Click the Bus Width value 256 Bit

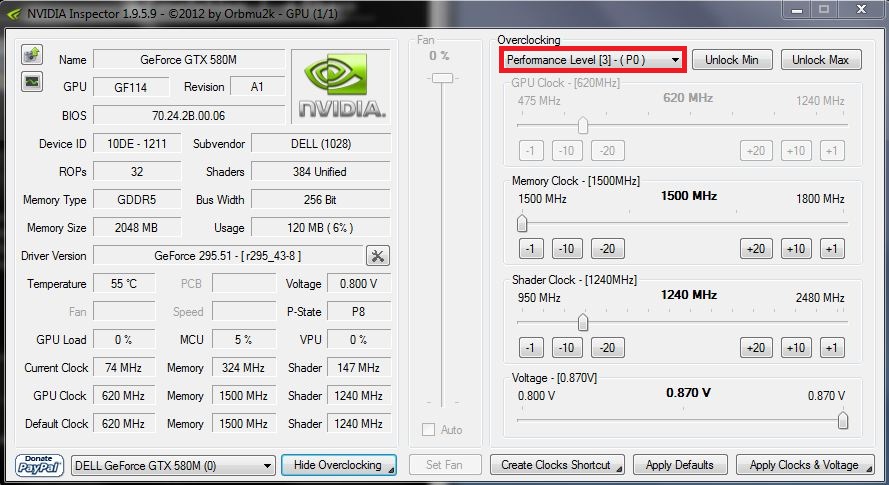(x=321, y=200)
